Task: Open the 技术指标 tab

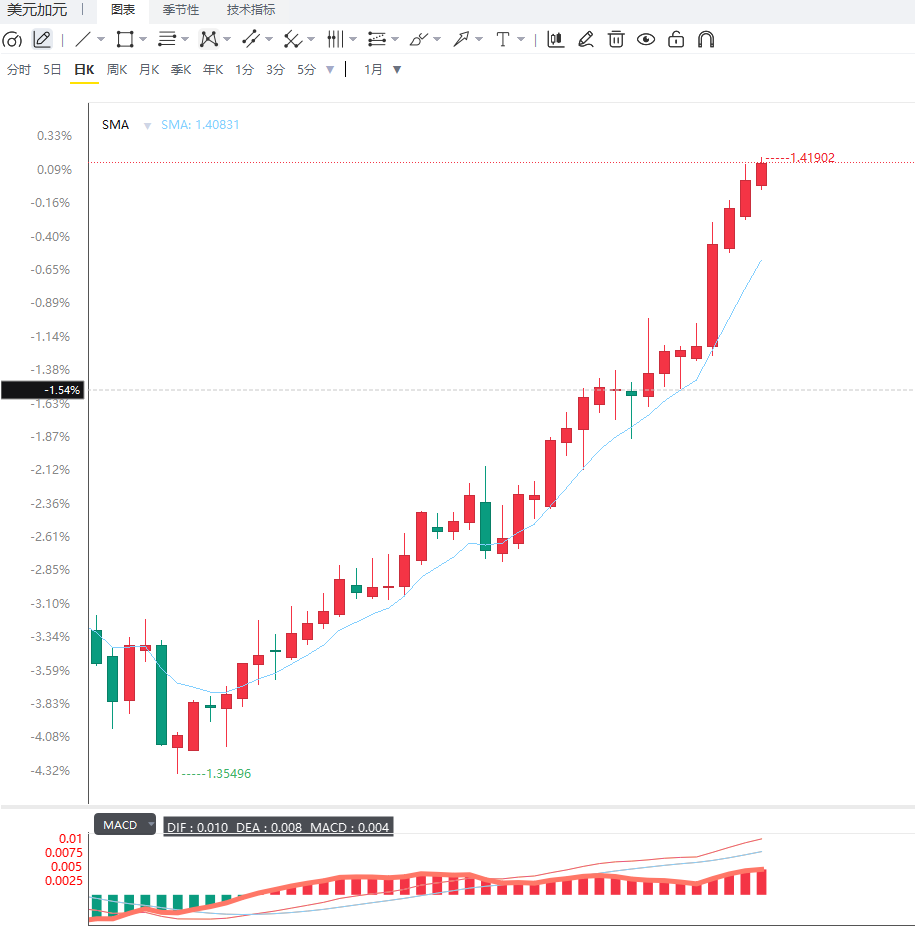Action: [x=251, y=10]
